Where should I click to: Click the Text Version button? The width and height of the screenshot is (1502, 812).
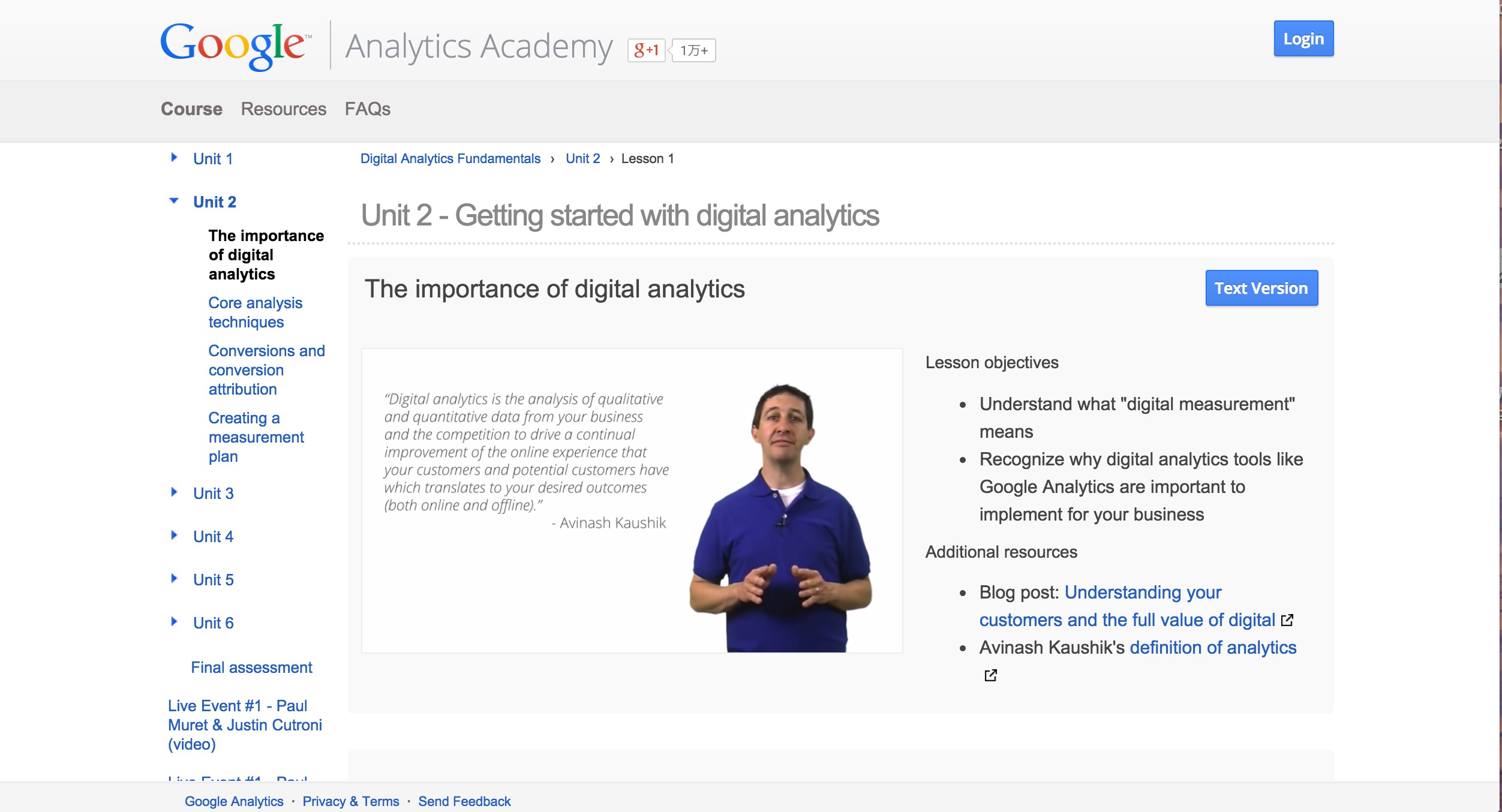click(x=1261, y=288)
